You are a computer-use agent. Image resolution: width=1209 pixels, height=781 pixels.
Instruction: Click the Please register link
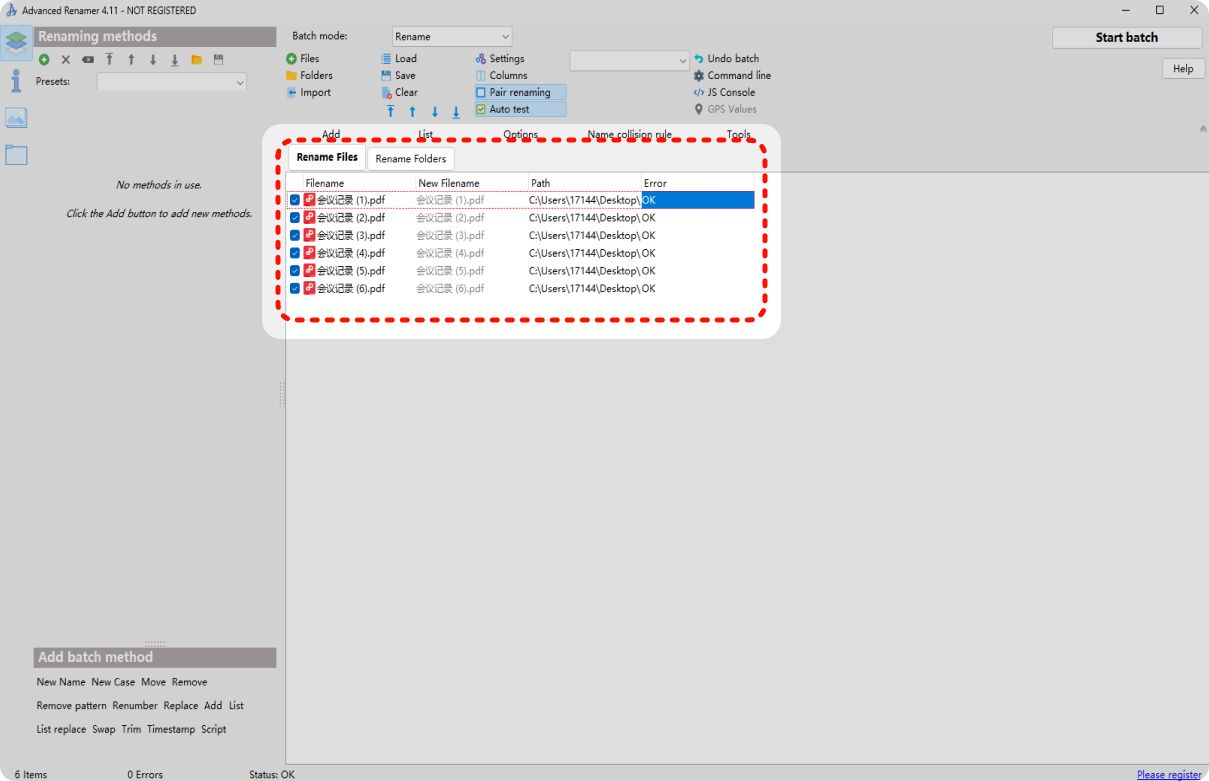1170,774
